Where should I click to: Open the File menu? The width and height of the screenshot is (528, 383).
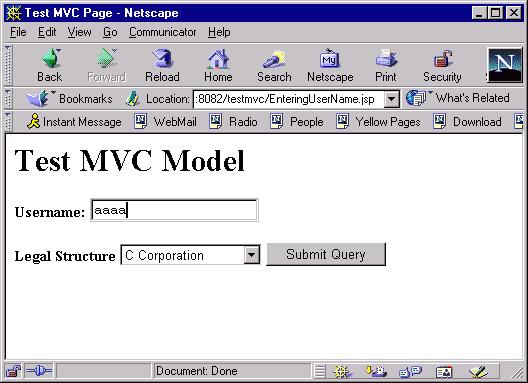click(18, 32)
